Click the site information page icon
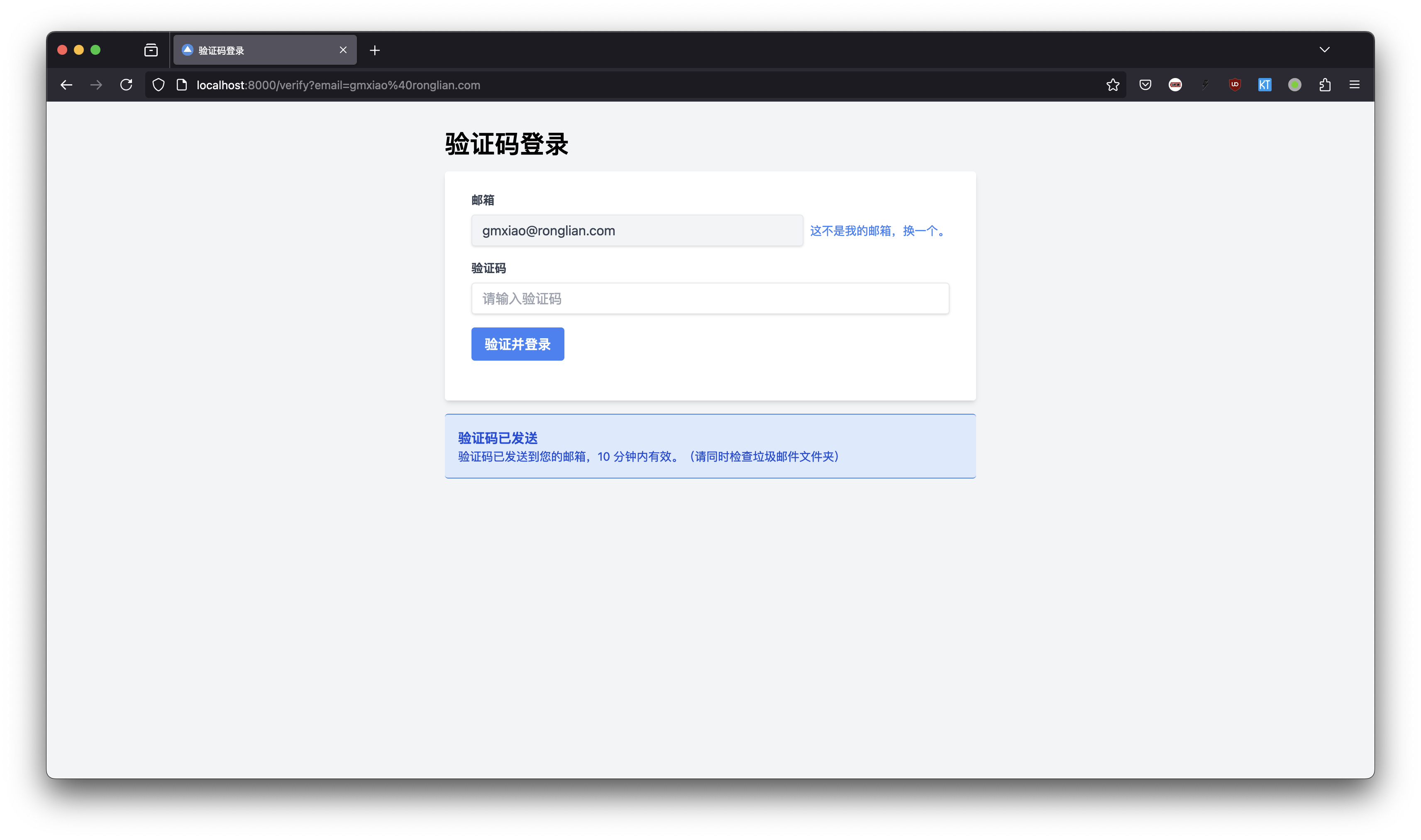Image resolution: width=1421 pixels, height=840 pixels. tap(182, 85)
